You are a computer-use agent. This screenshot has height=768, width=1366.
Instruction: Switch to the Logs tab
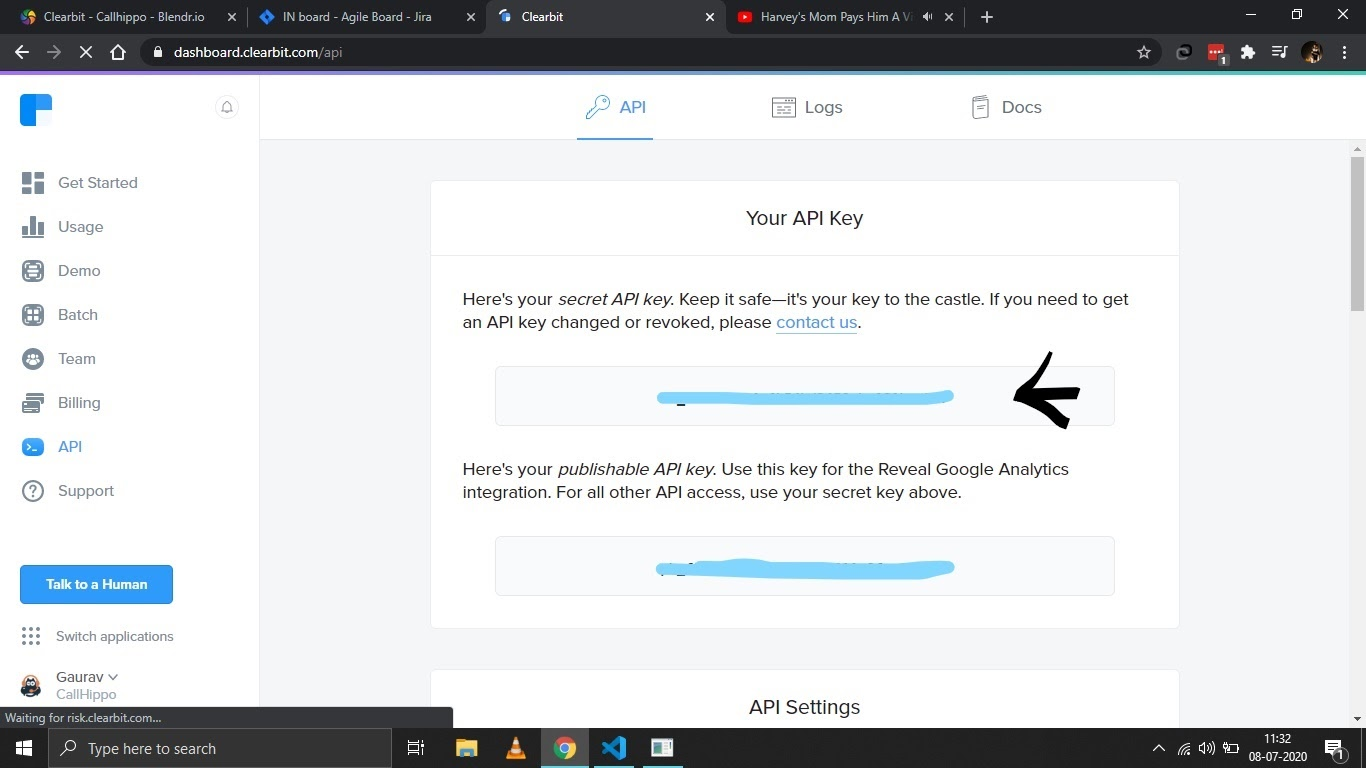click(x=807, y=107)
